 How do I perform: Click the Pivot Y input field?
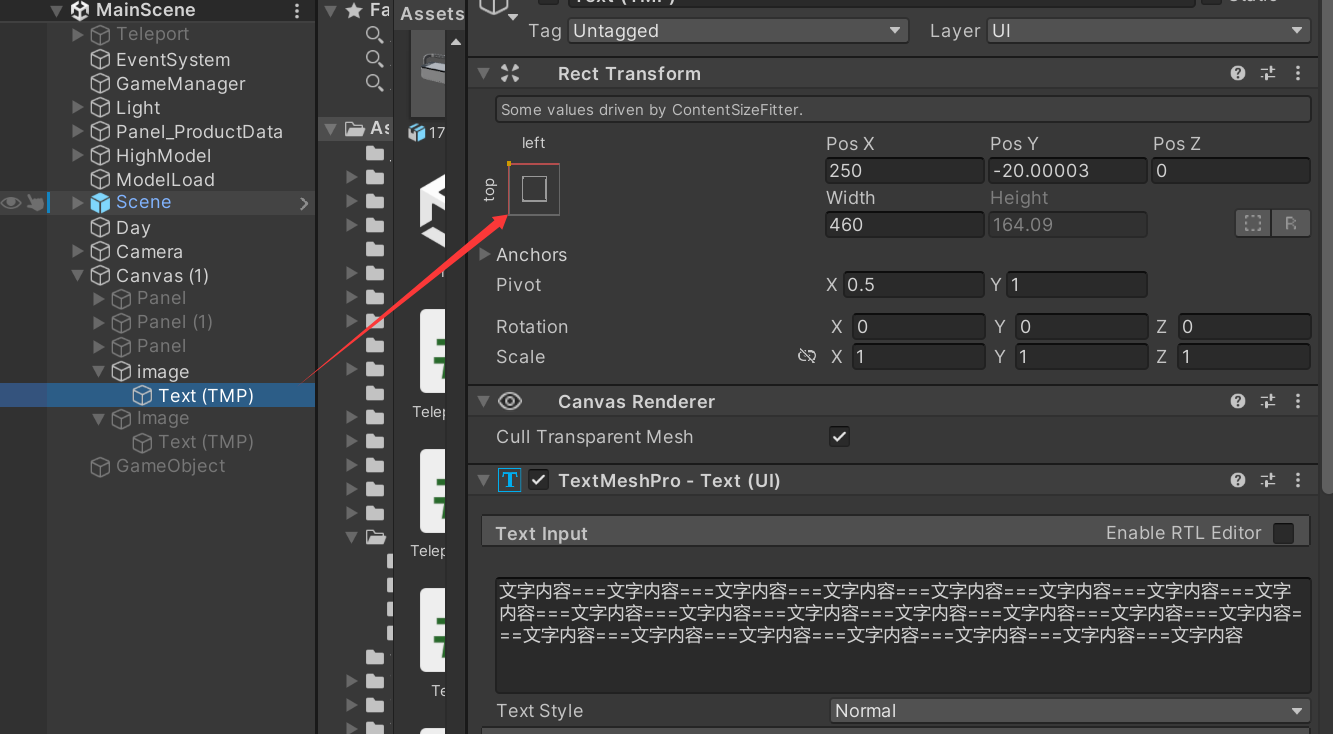click(x=1077, y=285)
